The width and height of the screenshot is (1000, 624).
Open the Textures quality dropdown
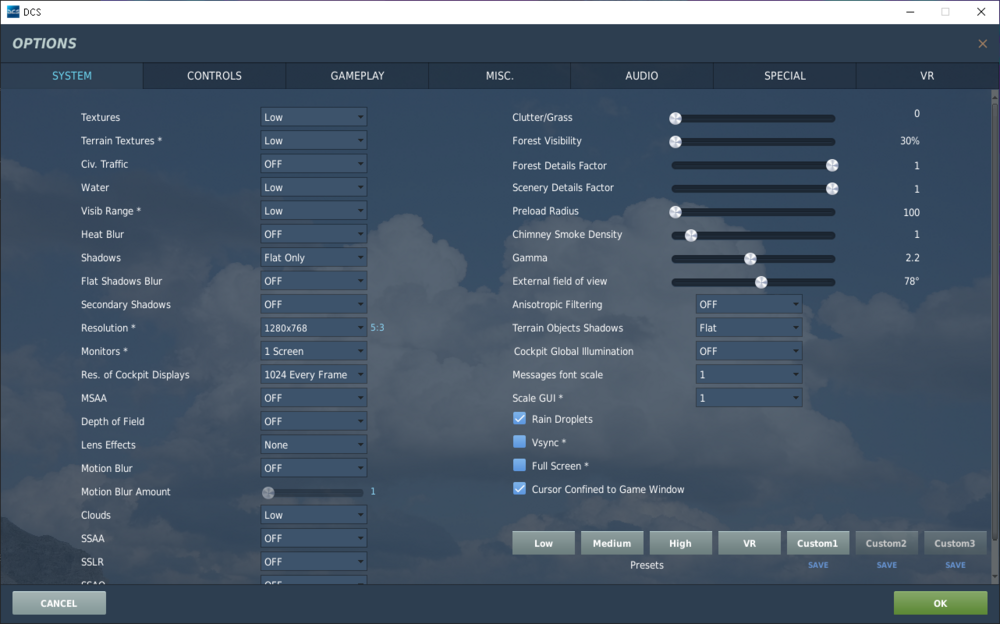(x=313, y=117)
